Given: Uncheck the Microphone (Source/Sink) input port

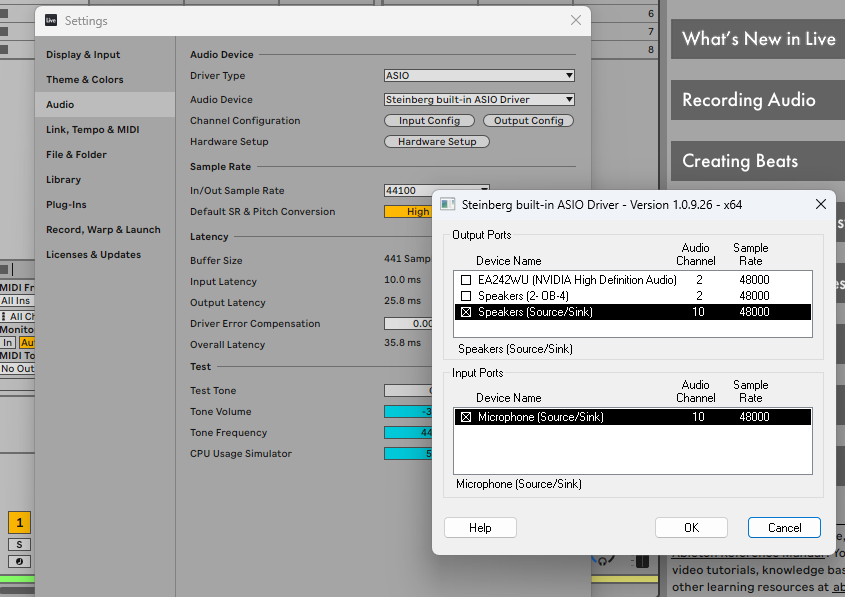Looking at the screenshot, I should [x=466, y=417].
